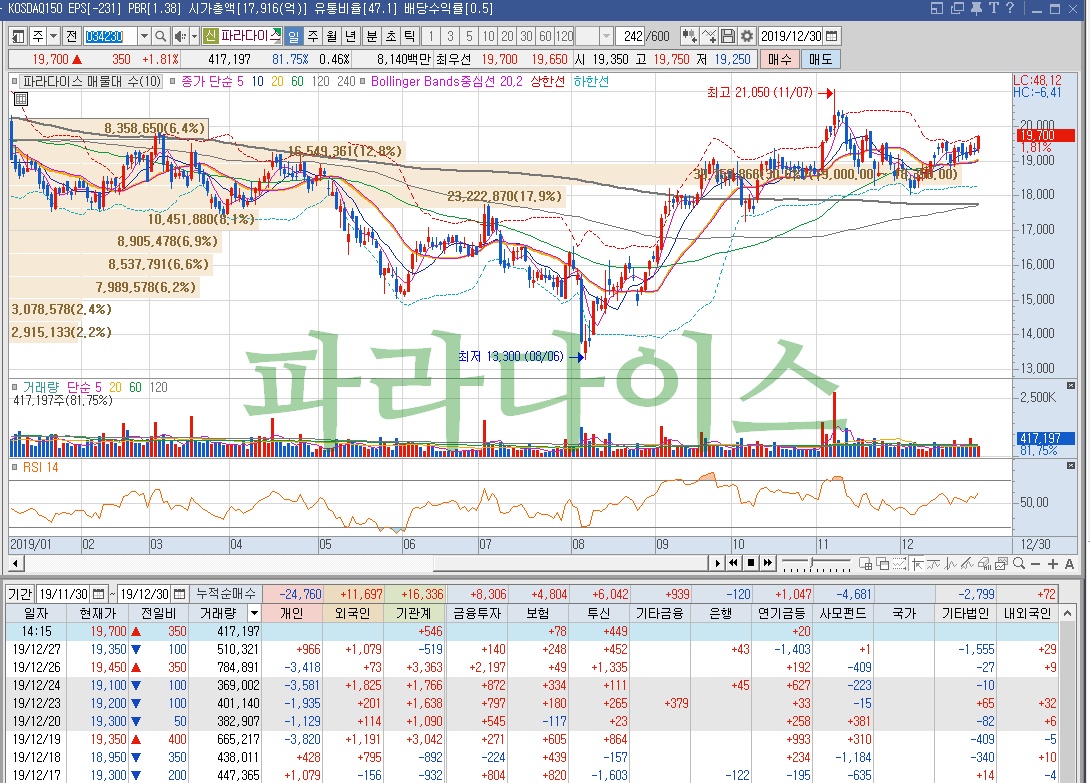Click the 매수 buy button
This screenshot has height=783, width=1090.
click(780, 59)
